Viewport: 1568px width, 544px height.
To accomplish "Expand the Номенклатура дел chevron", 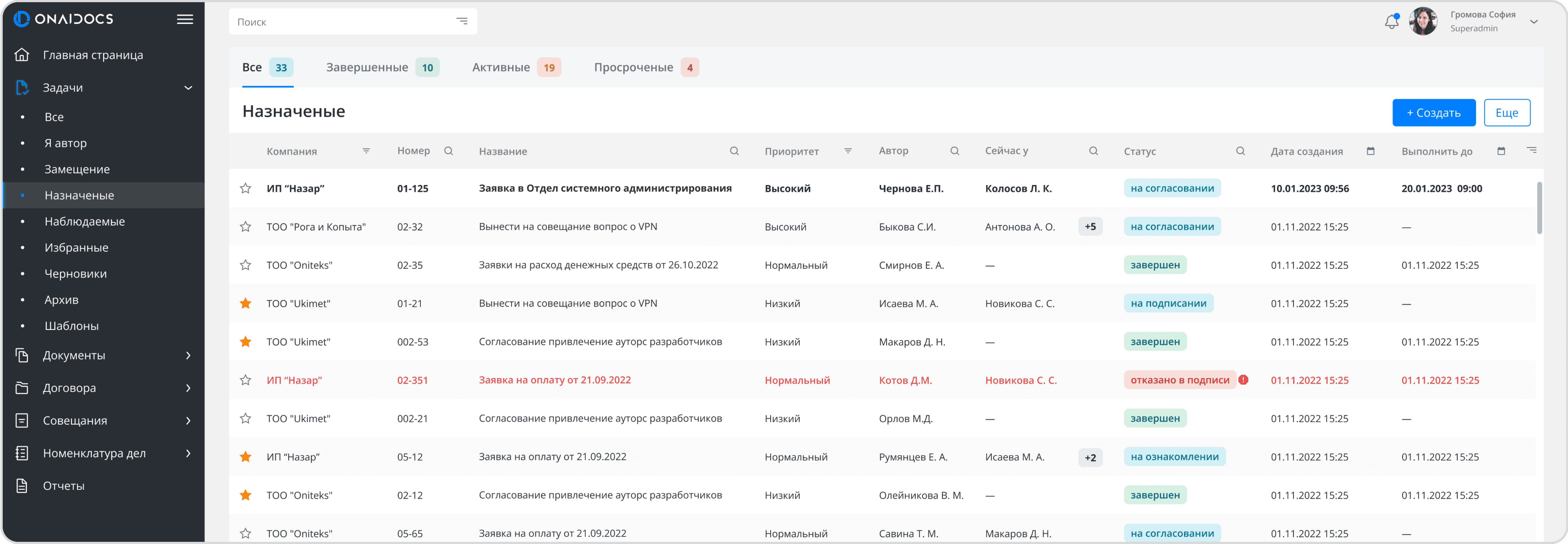I will (188, 453).
